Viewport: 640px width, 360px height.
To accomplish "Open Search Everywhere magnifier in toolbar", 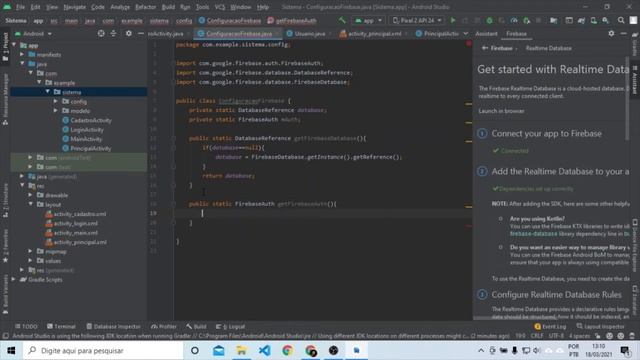I will [x=621, y=20].
